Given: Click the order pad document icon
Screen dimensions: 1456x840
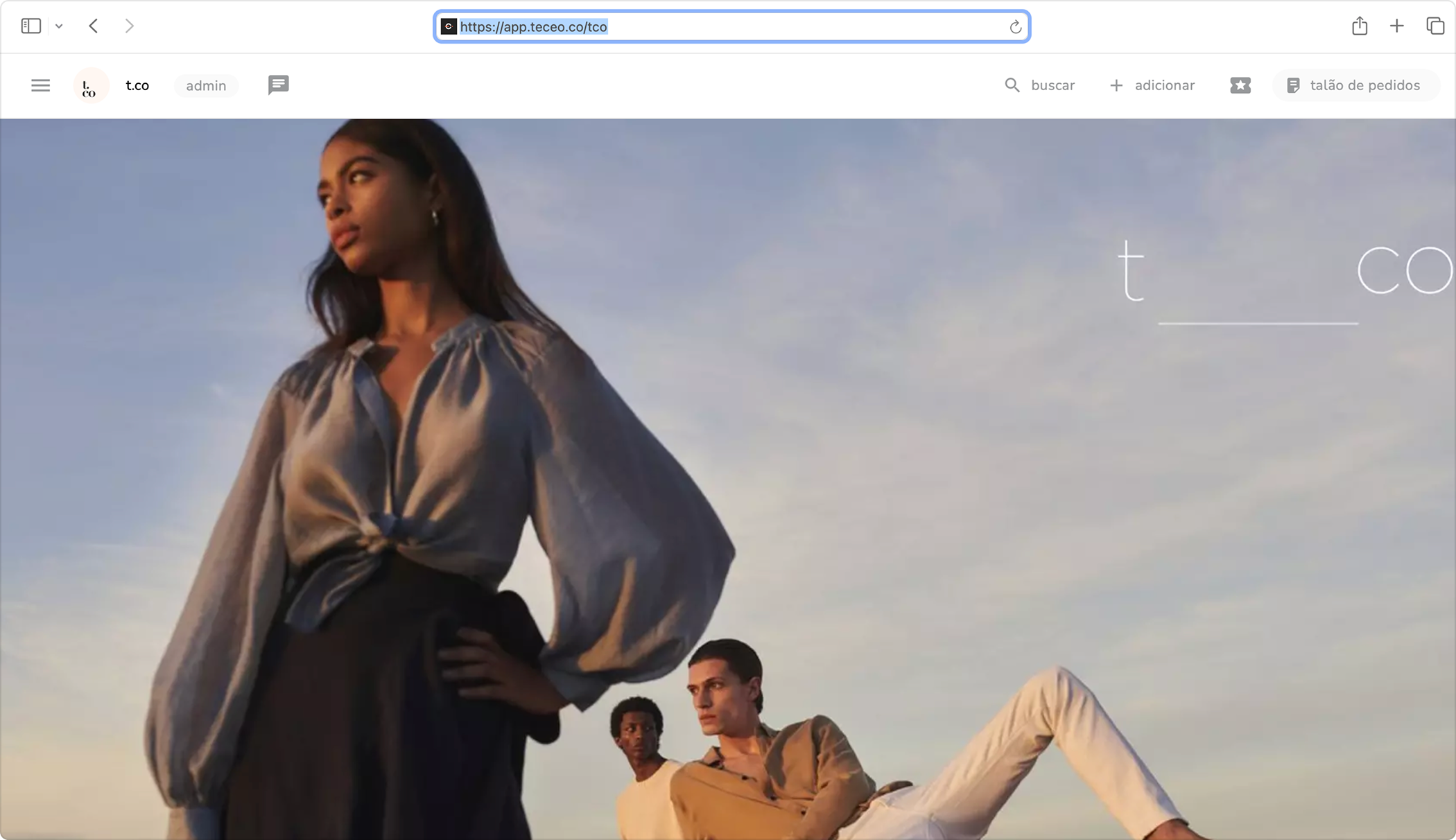Looking at the screenshot, I should [x=1292, y=85].
